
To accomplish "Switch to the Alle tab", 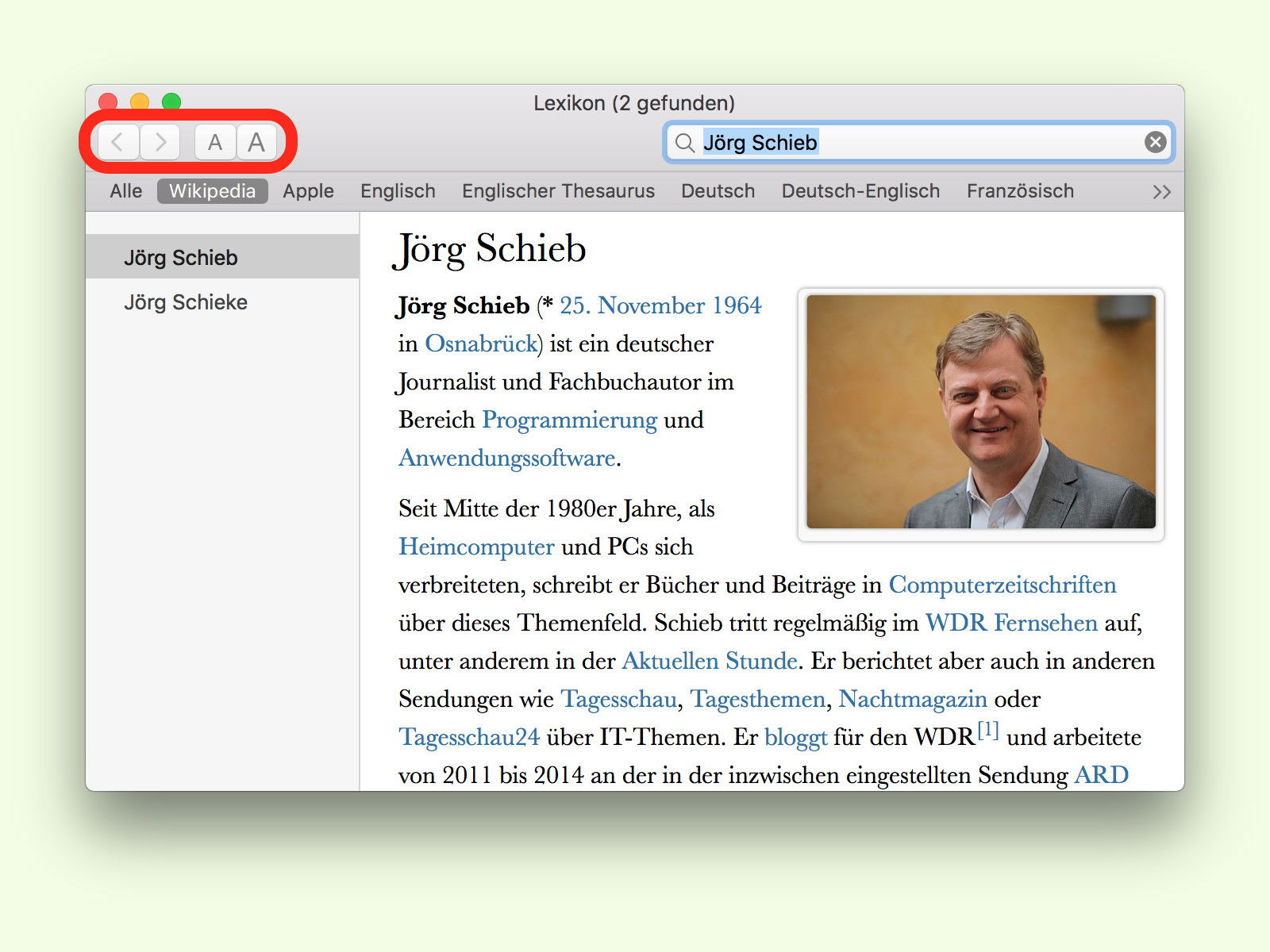I will coord(126,191).
